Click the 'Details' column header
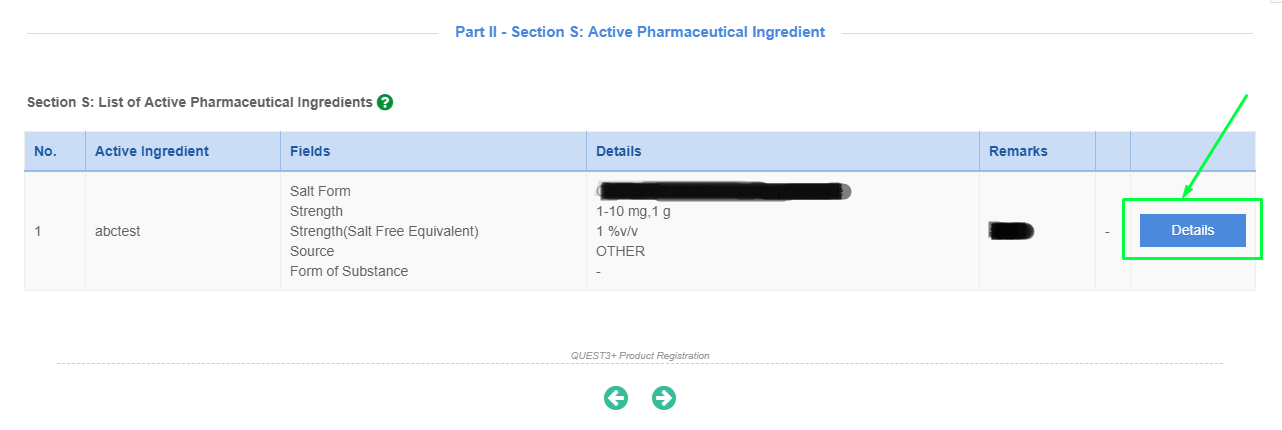 point(619,151)
